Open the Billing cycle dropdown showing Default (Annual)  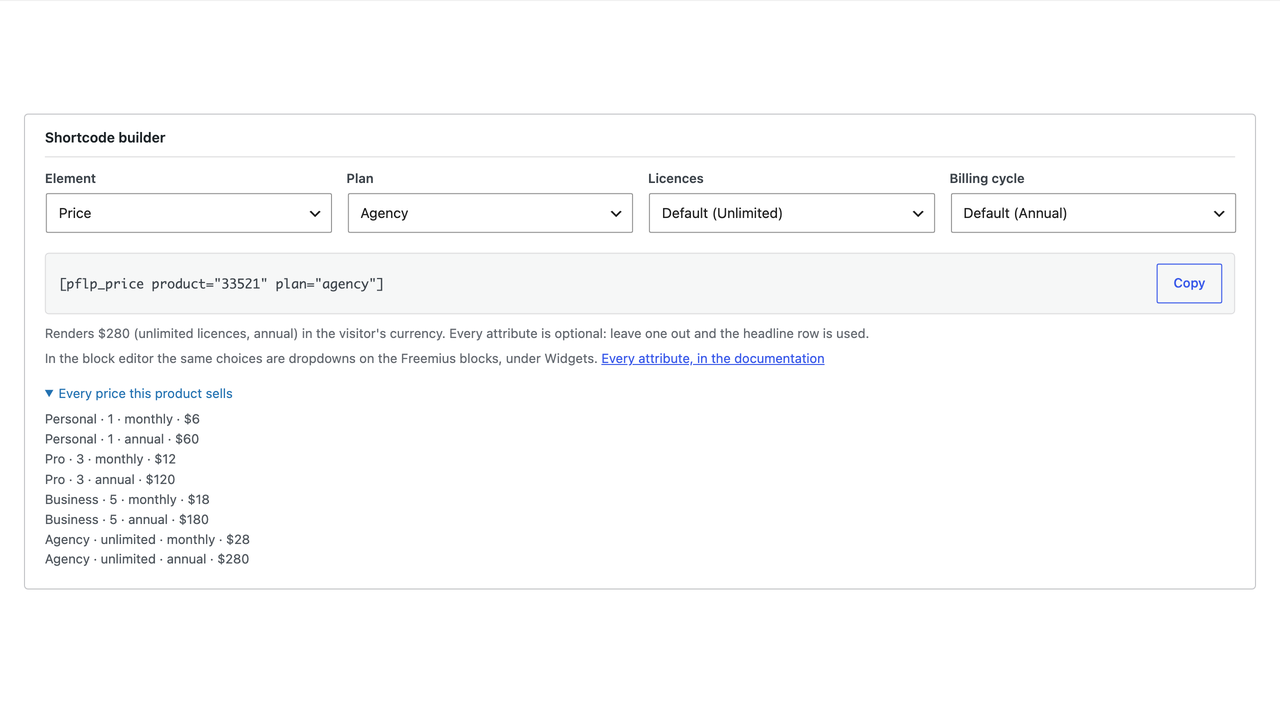pos(1093,213)
